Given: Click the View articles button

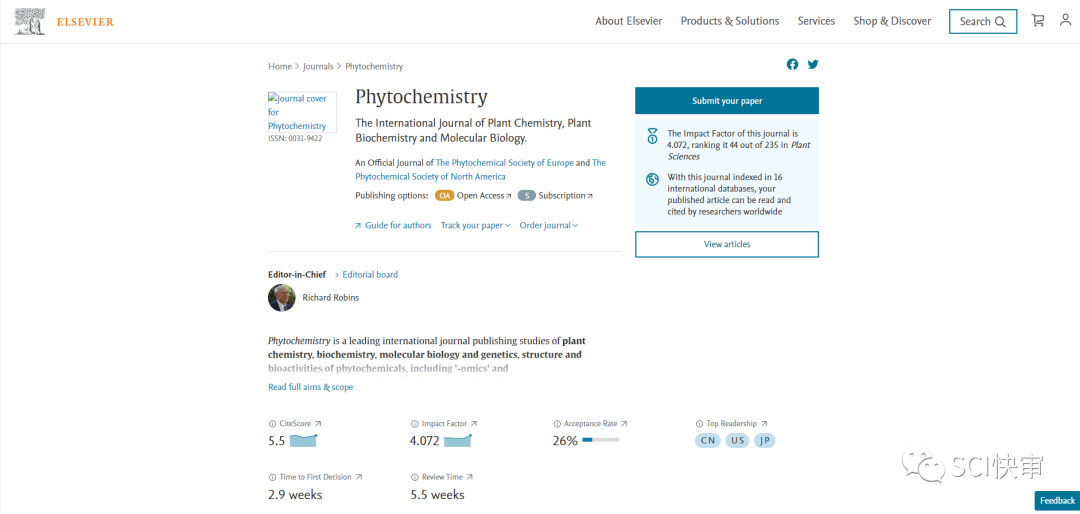Looking at the screenshot, I should 726,244.
